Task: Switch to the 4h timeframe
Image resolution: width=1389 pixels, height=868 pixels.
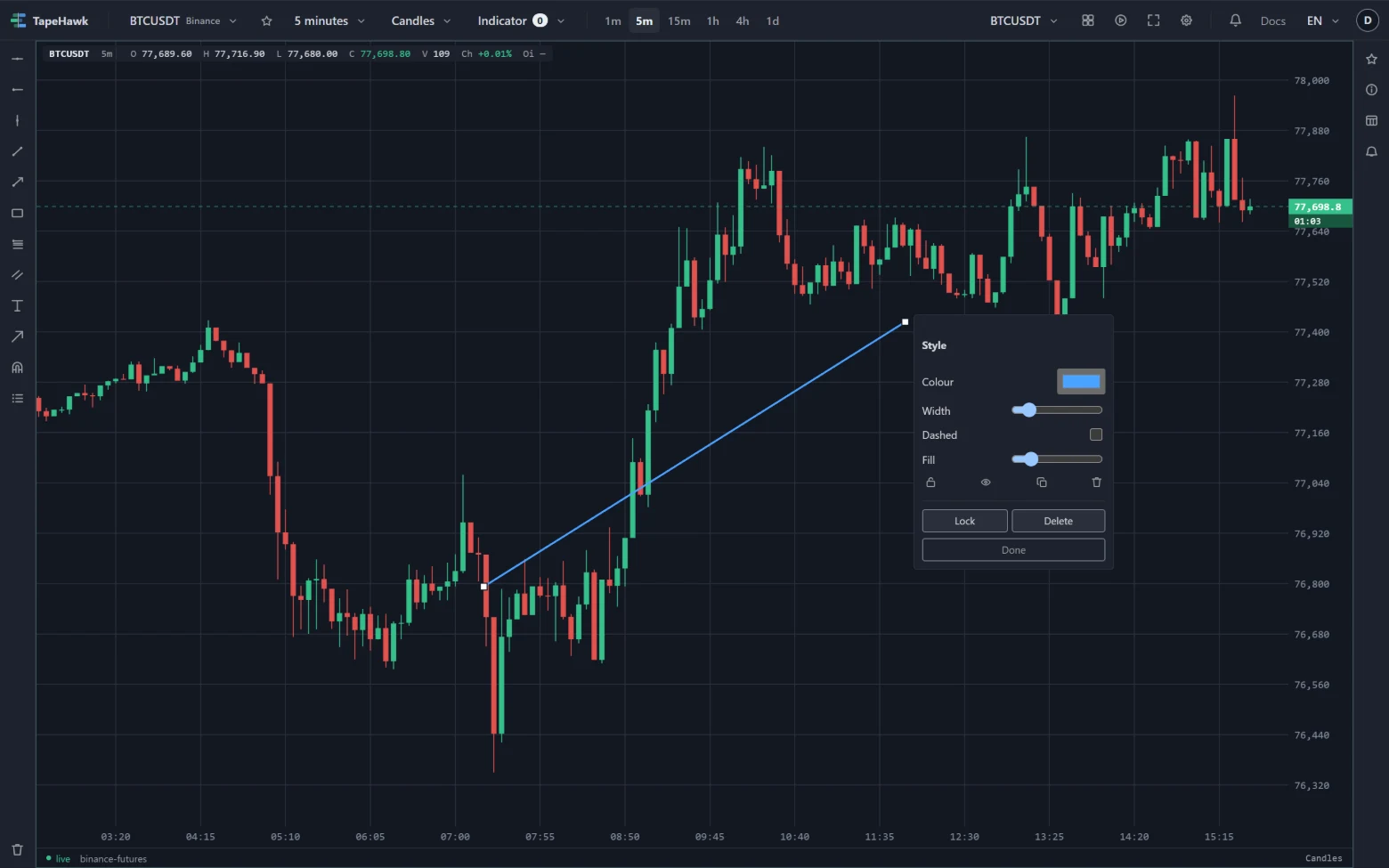Action: pyautogui.click(x=742, y=20)
